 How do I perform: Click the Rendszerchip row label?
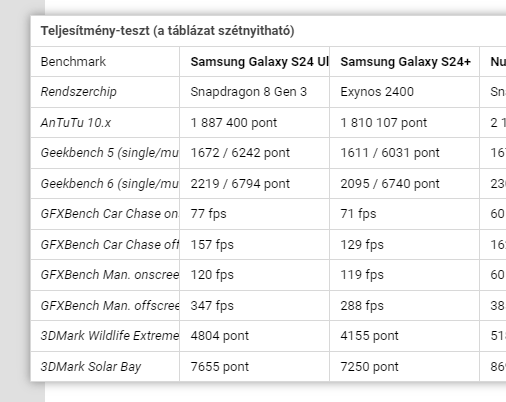(x=79, y=92)
